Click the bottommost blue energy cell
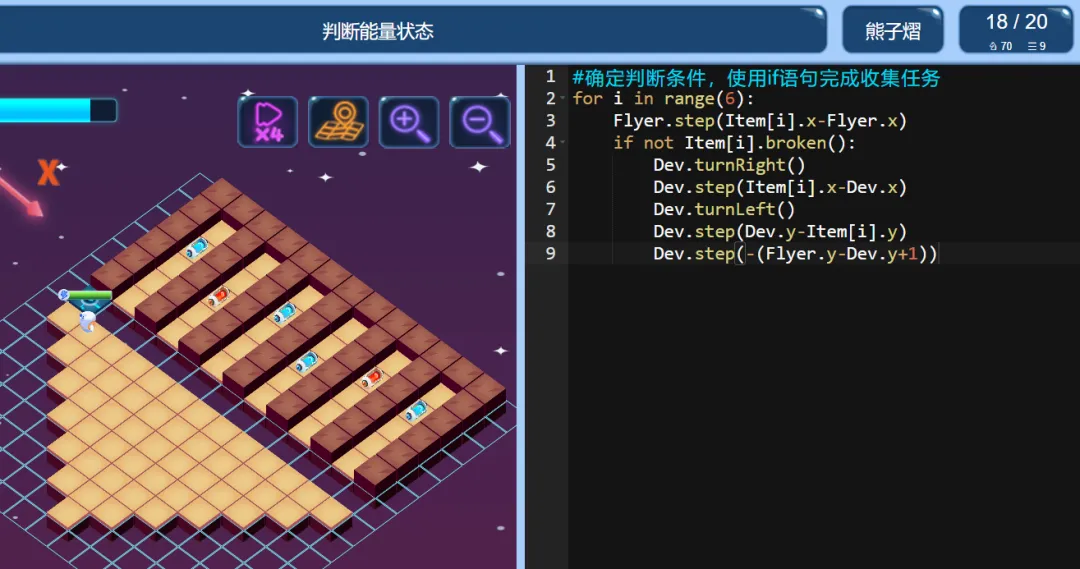Viewport: 1080px width, 569px height. pyautogui.click(x=416, y=411)
